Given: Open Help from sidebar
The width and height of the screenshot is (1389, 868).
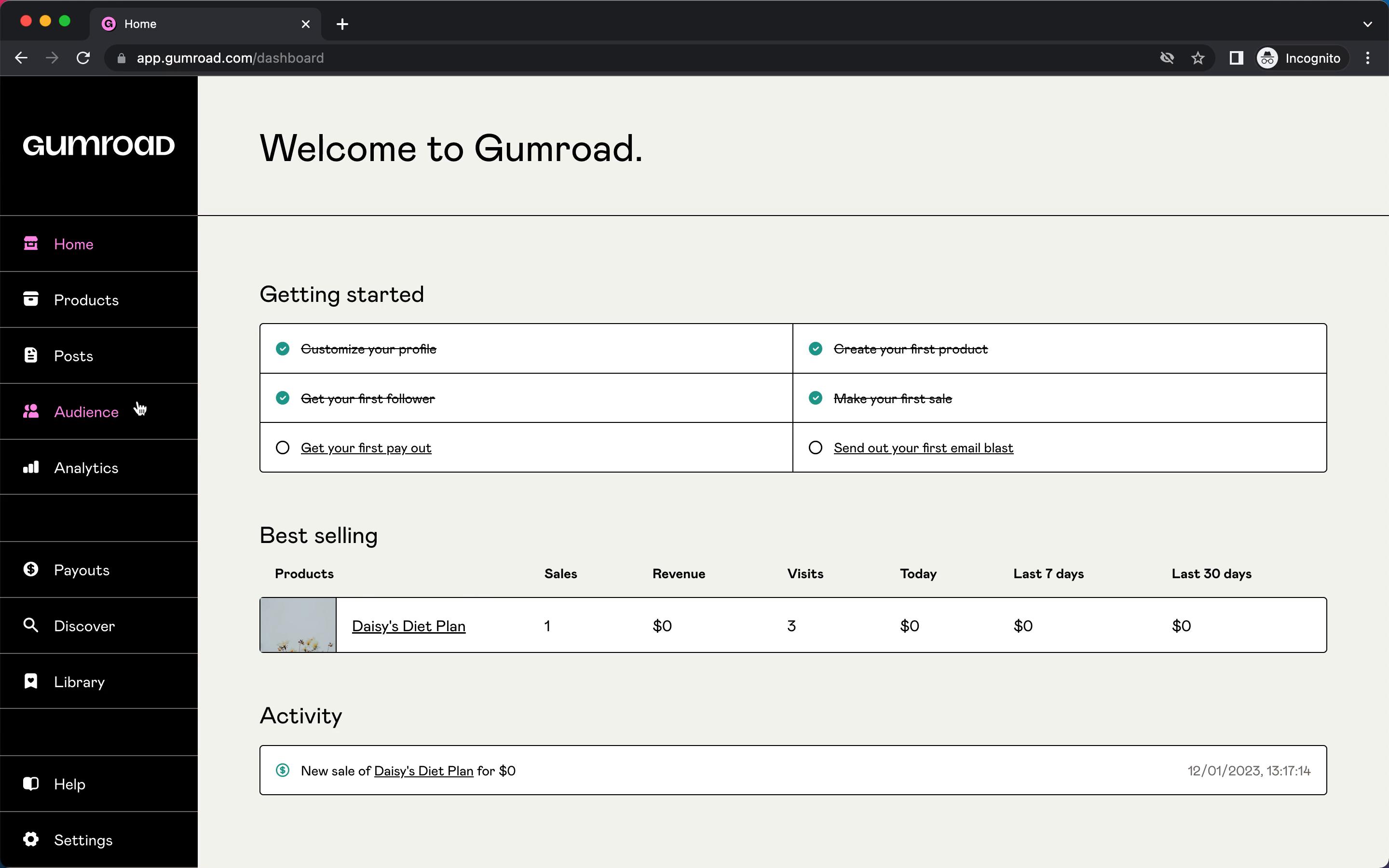Looking at the screenshot, I should 69,784.
